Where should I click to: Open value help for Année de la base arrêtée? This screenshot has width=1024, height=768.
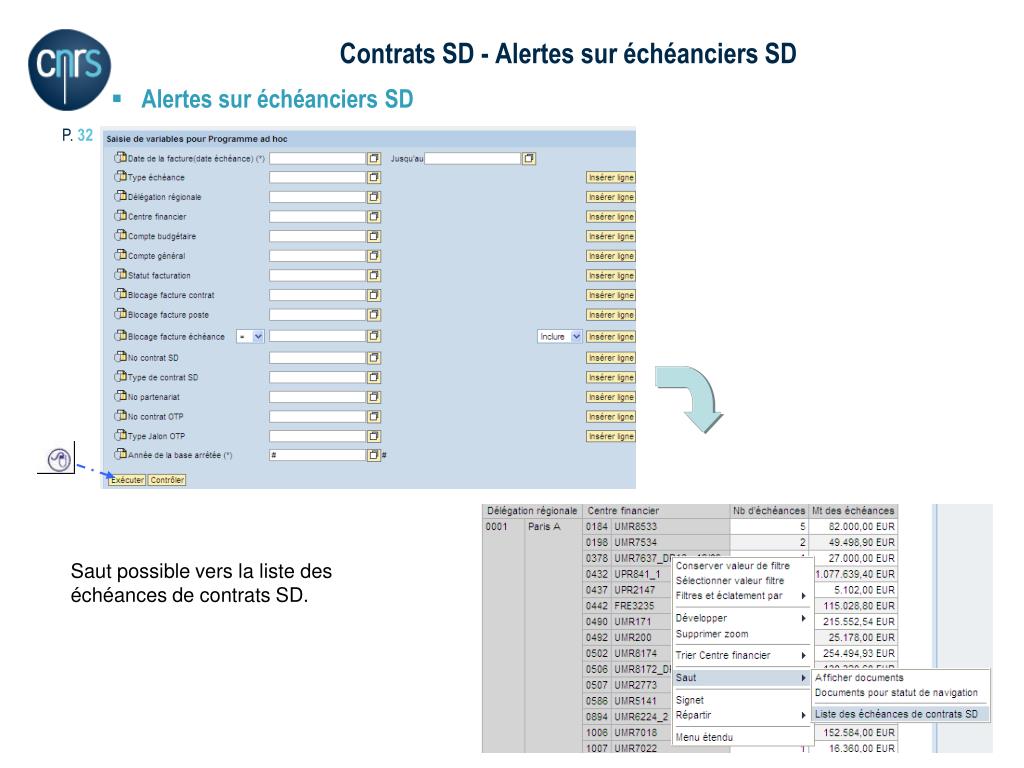point(374,455)
